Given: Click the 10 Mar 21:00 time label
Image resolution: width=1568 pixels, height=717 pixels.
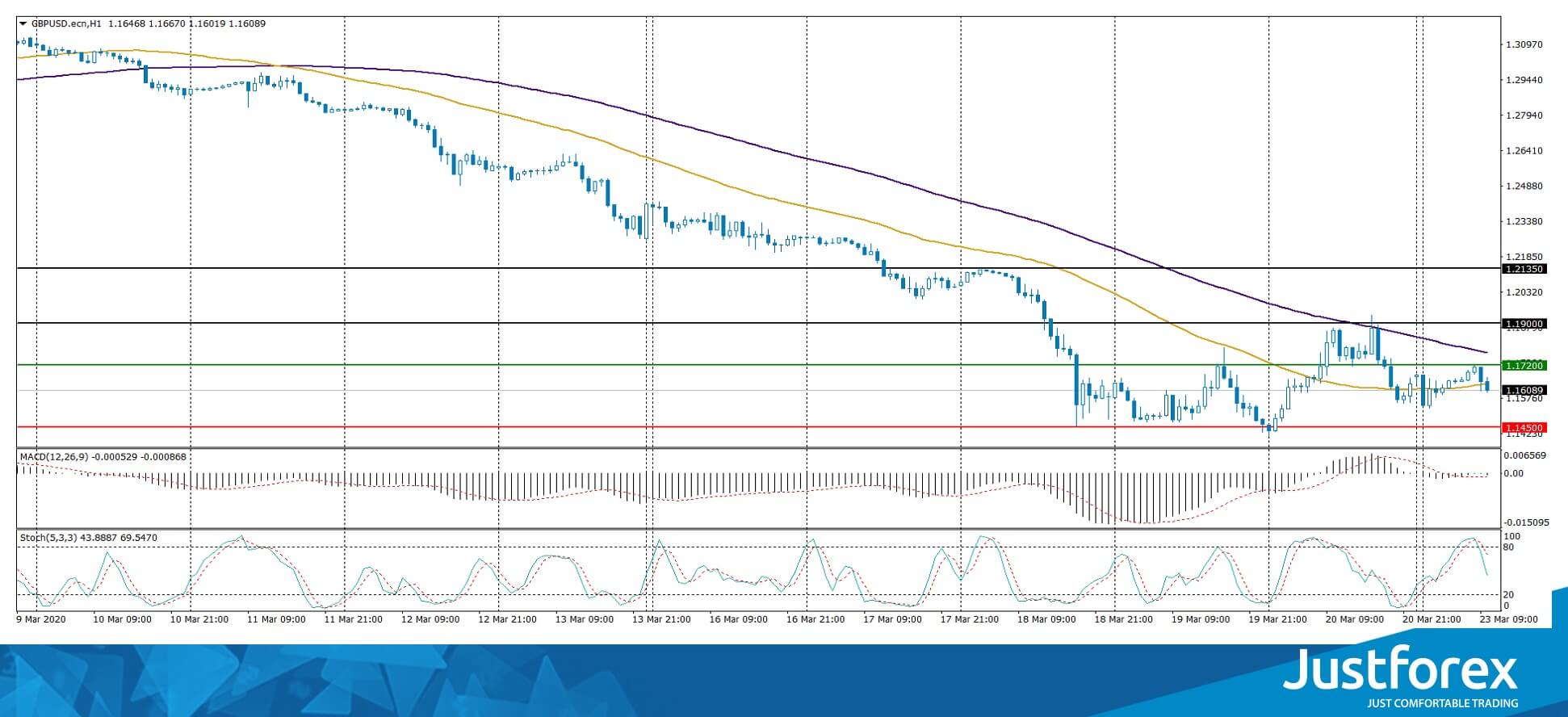Looking at the screenshot, I should click(x=199, y=619).
